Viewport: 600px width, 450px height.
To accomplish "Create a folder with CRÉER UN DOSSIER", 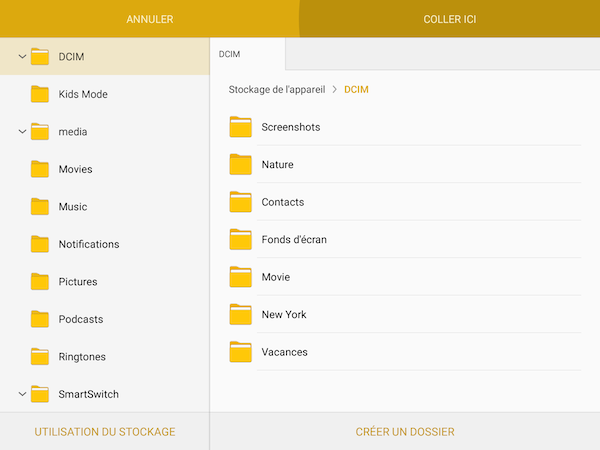I will pos(405,432).
